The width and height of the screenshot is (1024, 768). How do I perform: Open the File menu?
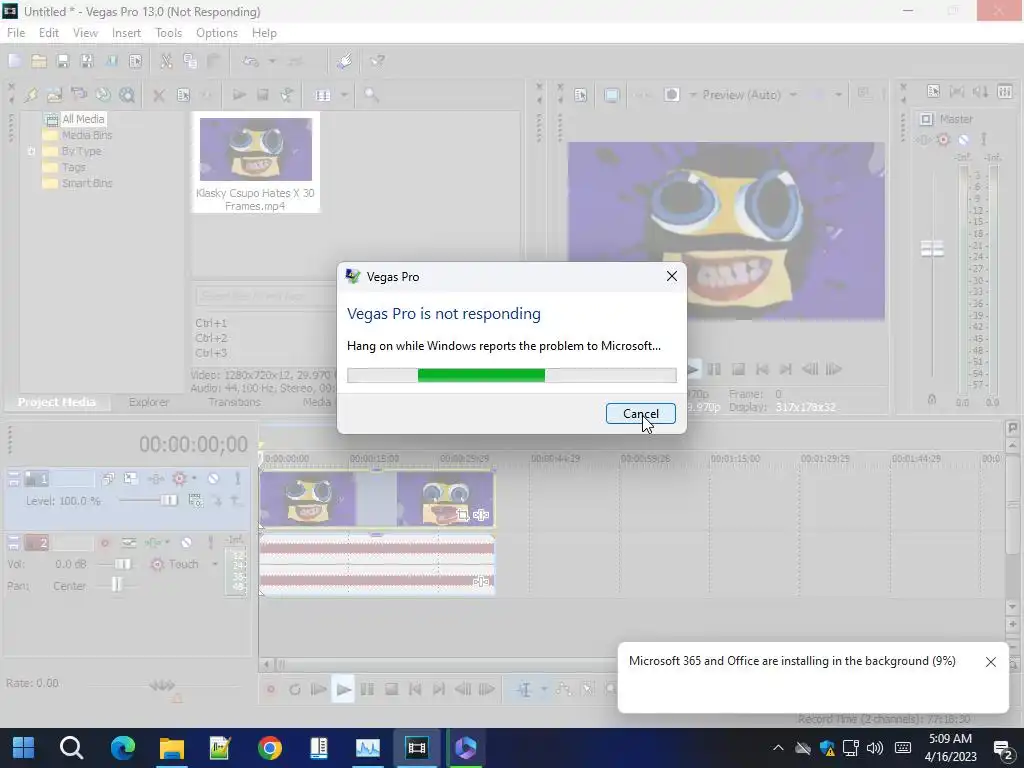point(16,33)
